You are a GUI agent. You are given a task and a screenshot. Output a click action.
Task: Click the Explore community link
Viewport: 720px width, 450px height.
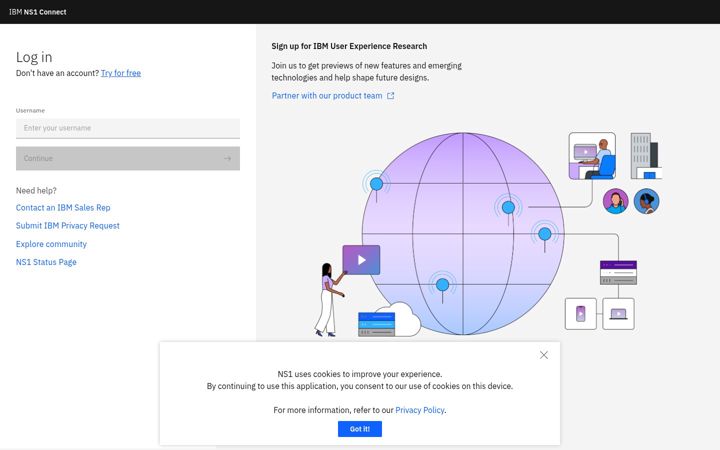click(x=51, y=244)
